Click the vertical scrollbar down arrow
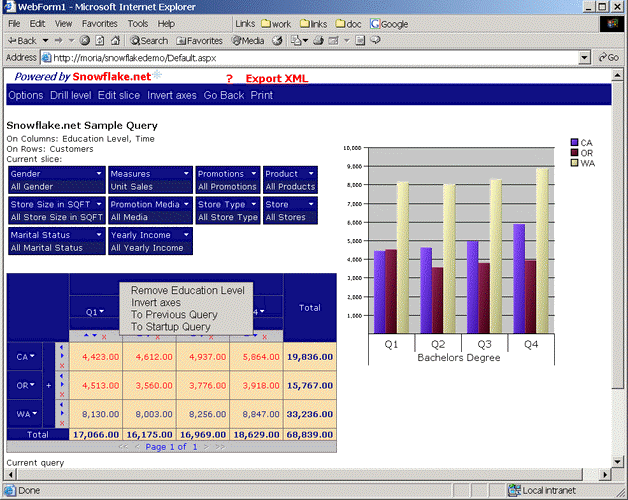Screen dimensions: 628x500 [617, 462]
